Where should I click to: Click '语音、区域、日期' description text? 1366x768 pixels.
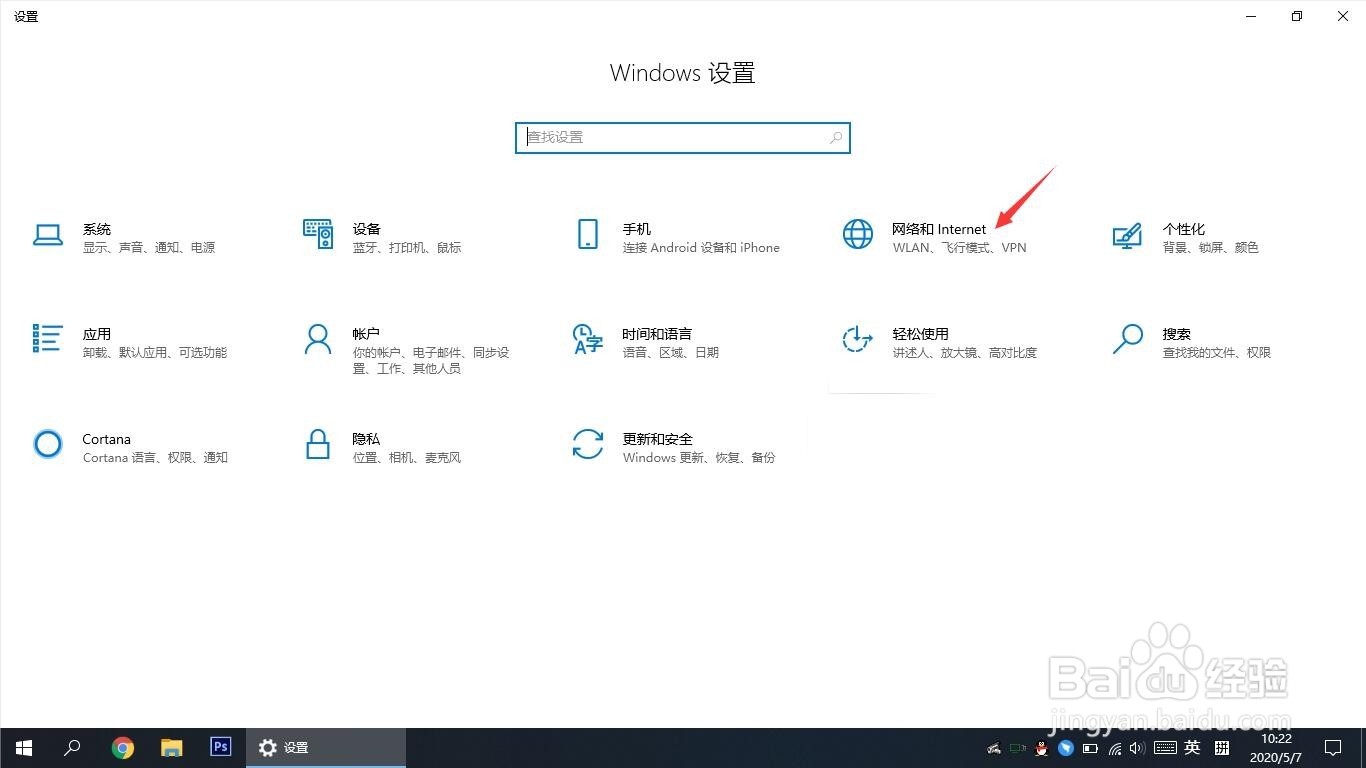pyautogui.click(x=671, y=353)
